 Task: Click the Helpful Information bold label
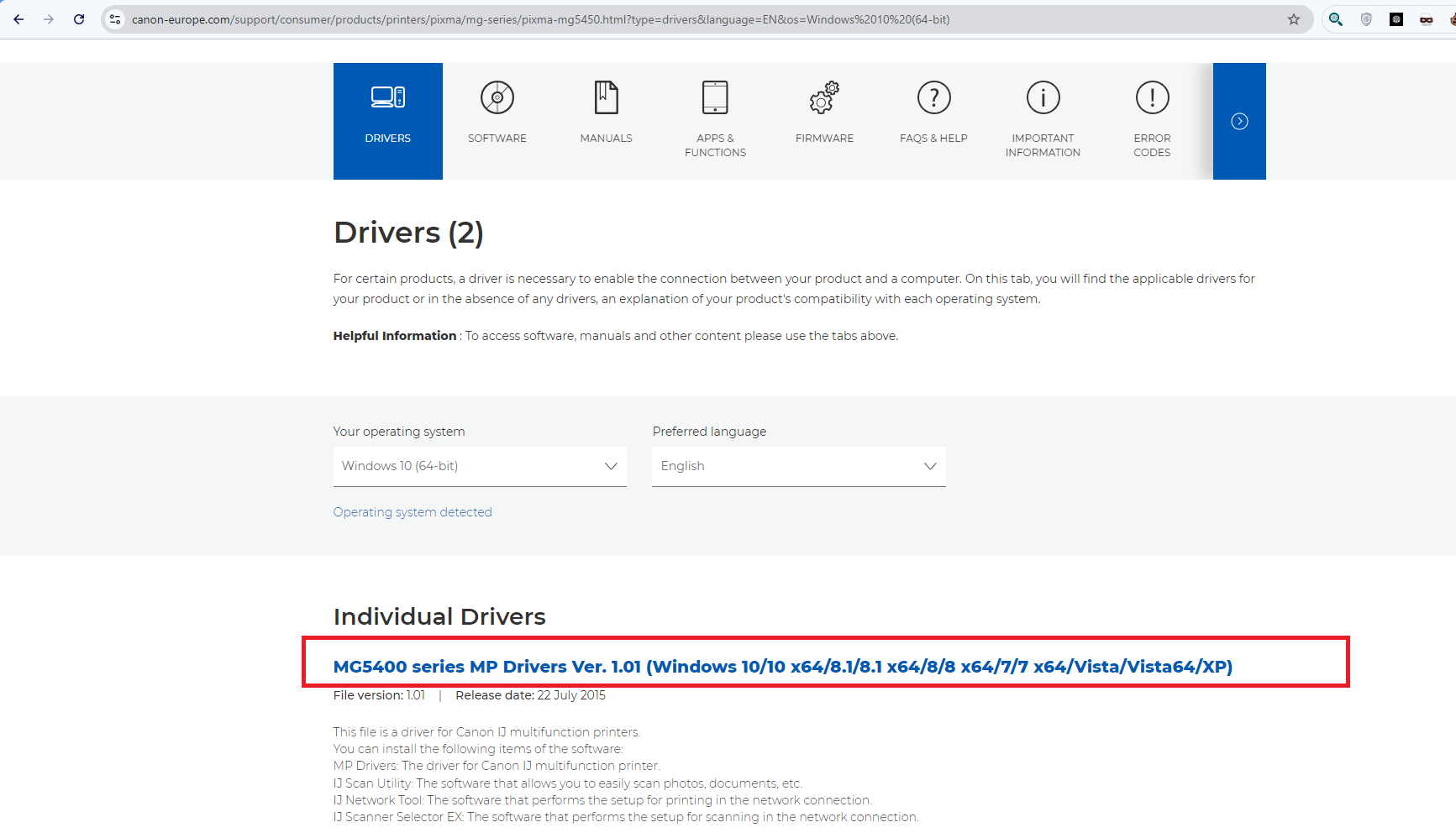(x=395, y=336)
